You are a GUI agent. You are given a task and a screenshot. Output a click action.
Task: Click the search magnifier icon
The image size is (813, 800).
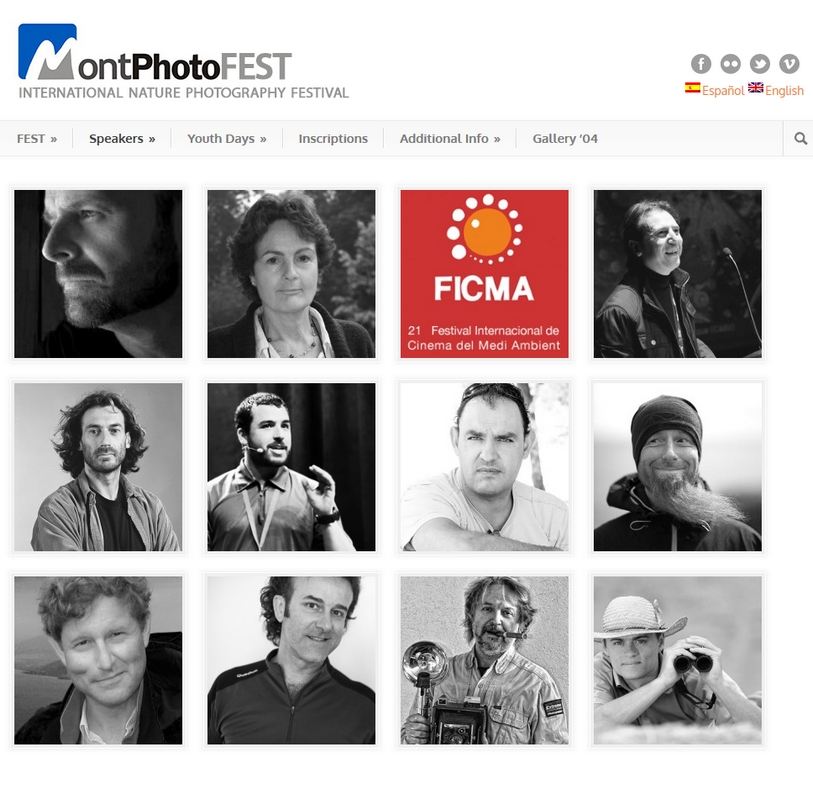click(x=801, y=138)
